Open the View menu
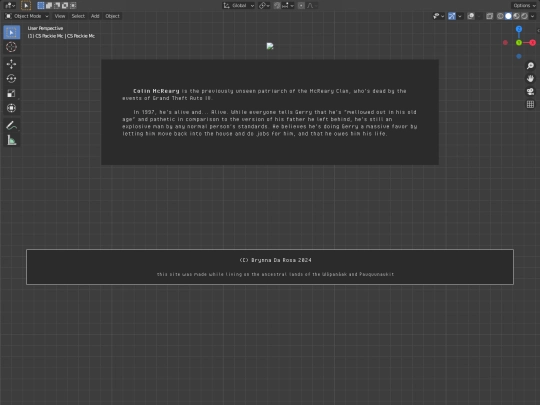The width and height of the screenshot is (540, 405). pyautogui.click(x=60, y=16)
